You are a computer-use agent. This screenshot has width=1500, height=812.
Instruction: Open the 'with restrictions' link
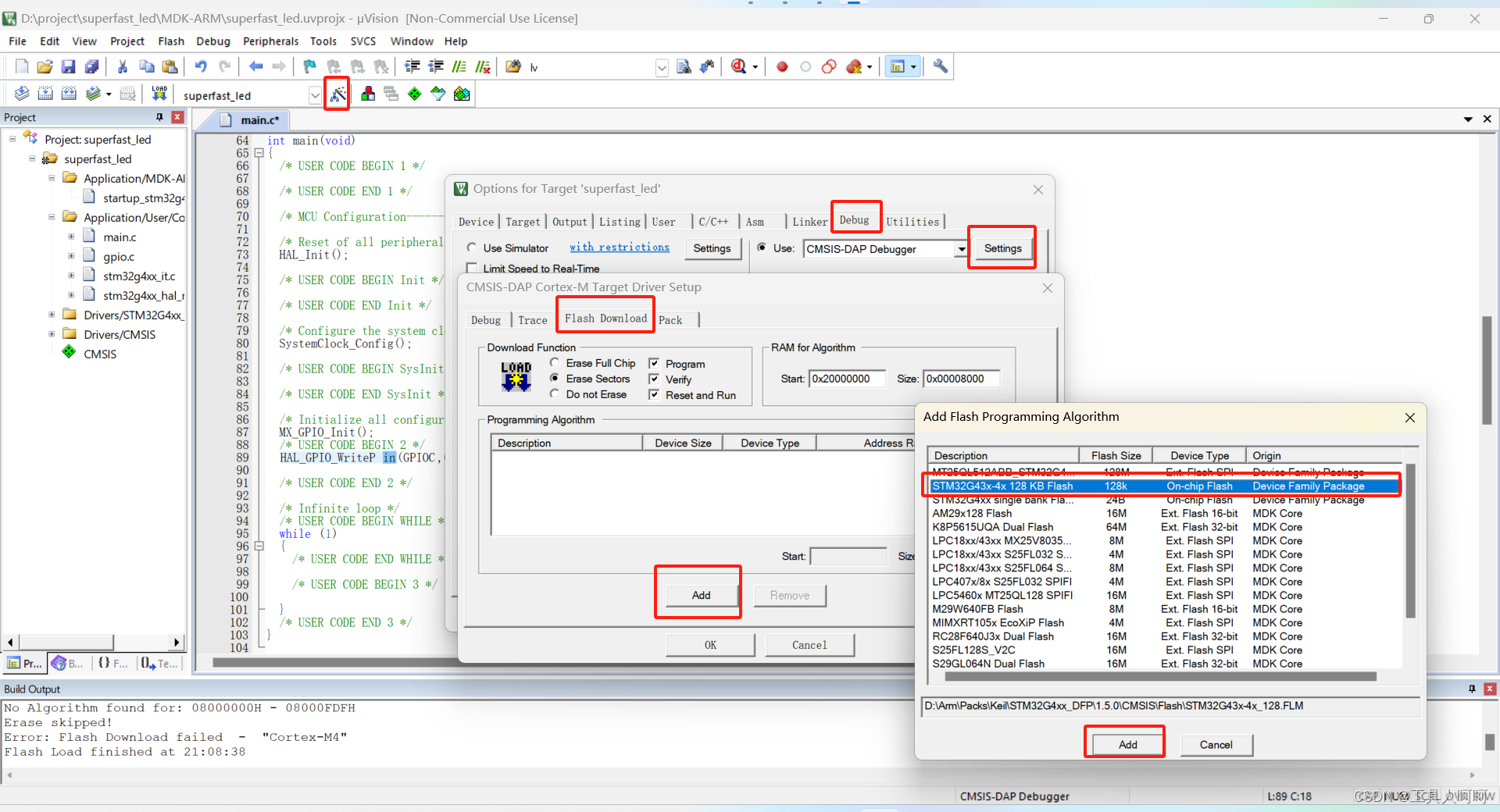(620, 248)
